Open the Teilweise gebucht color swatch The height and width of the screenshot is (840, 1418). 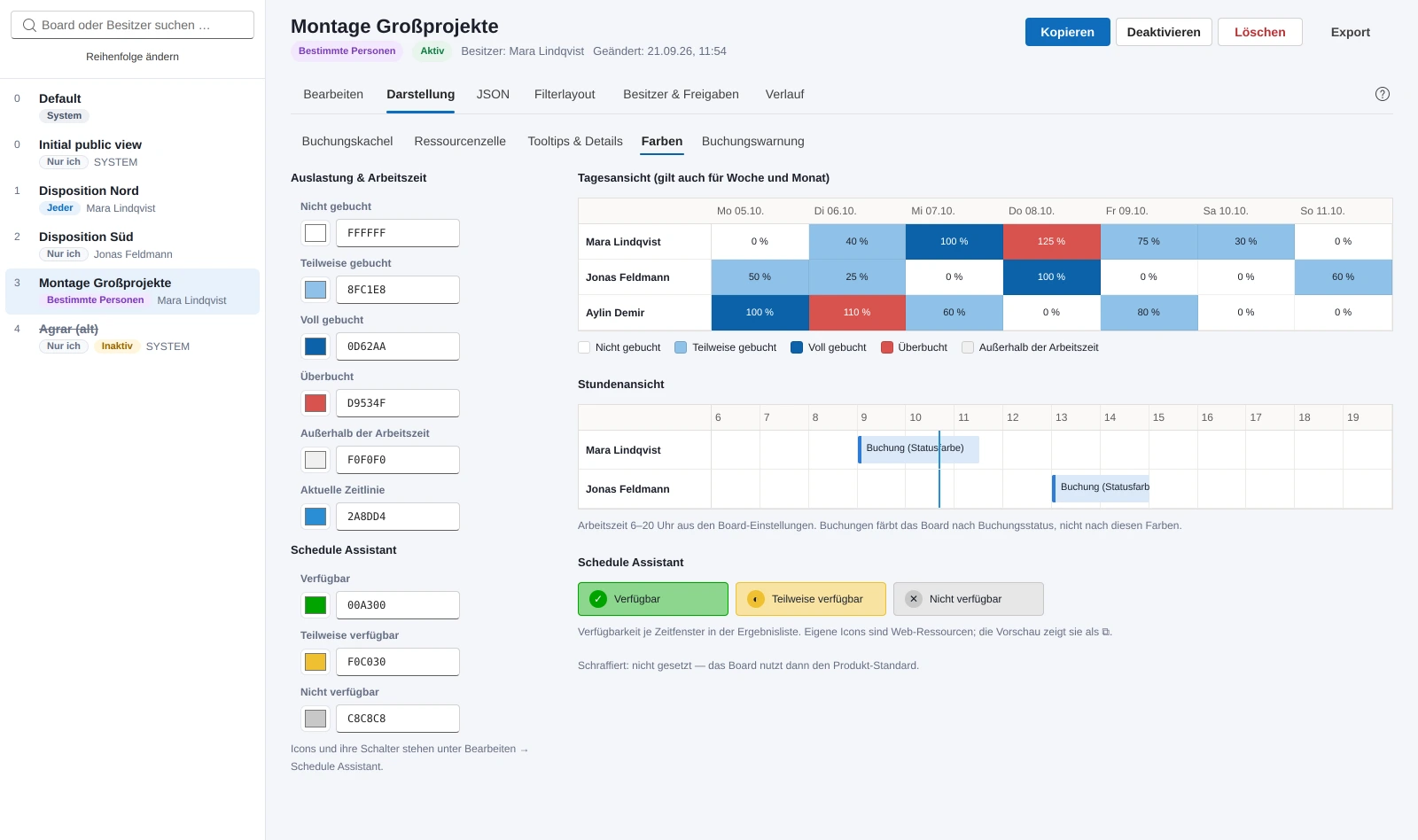tap(316, 290)
